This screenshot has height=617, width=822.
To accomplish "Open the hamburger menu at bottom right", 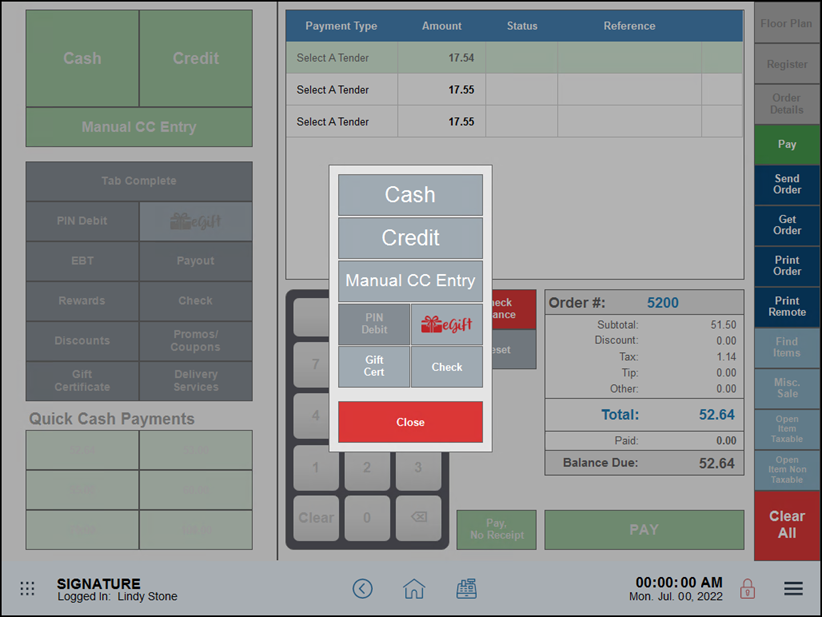I will click(793, 589).
